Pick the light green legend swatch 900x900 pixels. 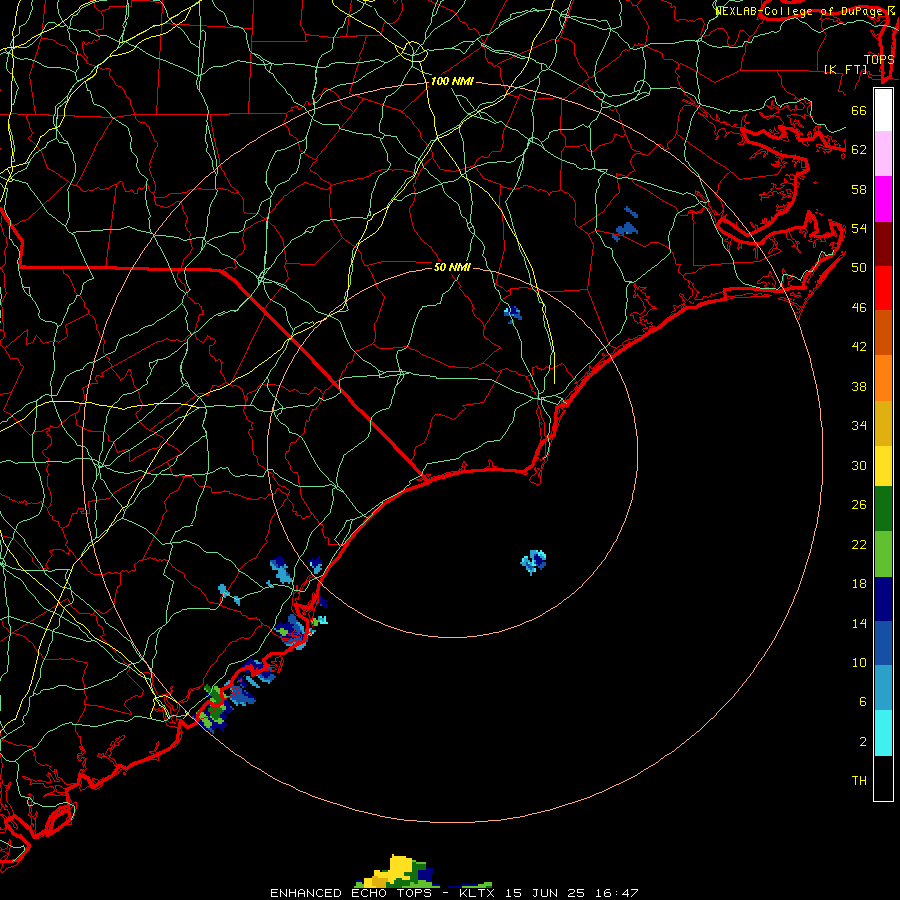pos(883,554)
